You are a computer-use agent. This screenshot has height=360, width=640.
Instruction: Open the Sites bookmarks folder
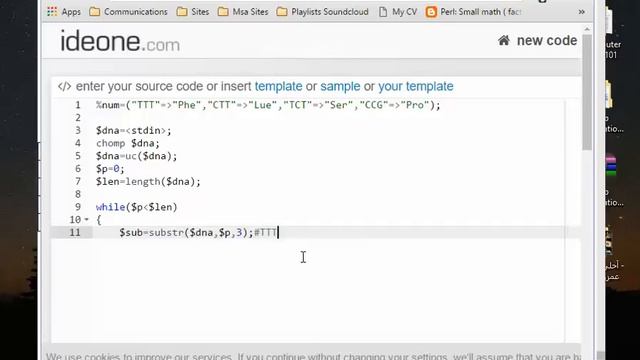tap(193, 12)
